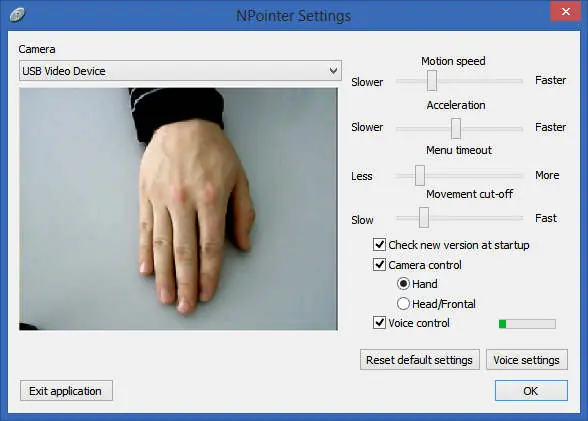The height and width of the screenshot is (421, 588).
Task: Open the Camera device dropdown arrow
Action: 333,70
